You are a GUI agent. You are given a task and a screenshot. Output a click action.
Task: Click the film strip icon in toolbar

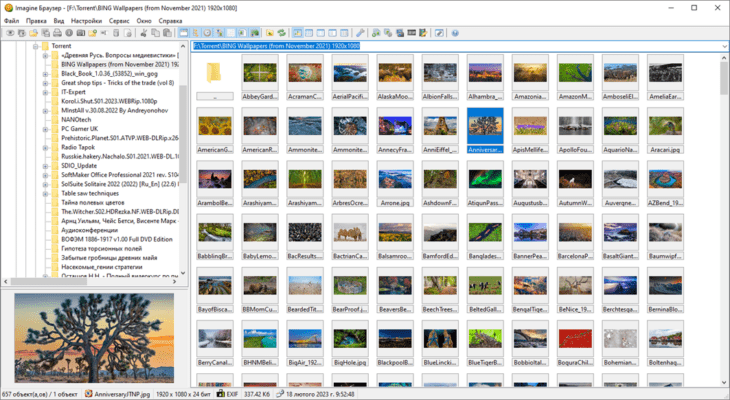(411, 33)
